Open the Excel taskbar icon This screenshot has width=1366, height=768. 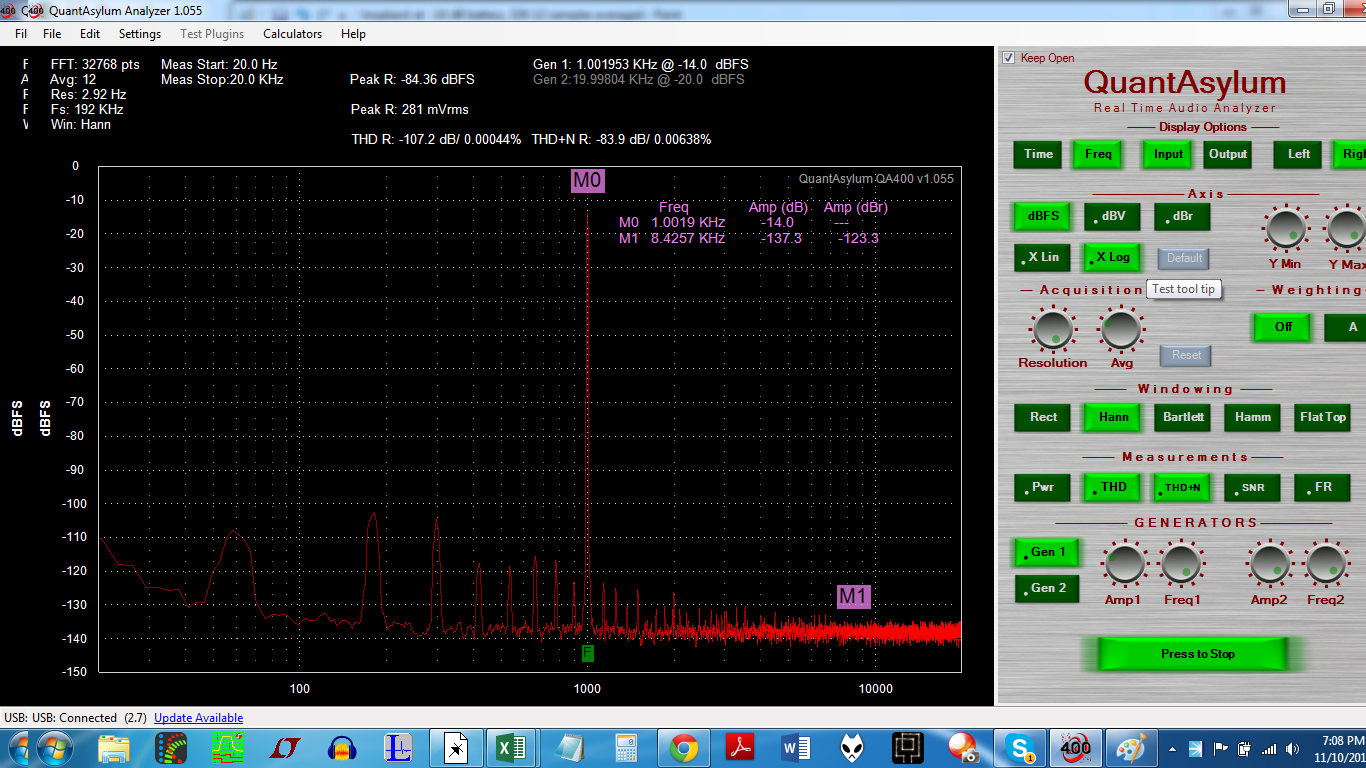(512, 747)
